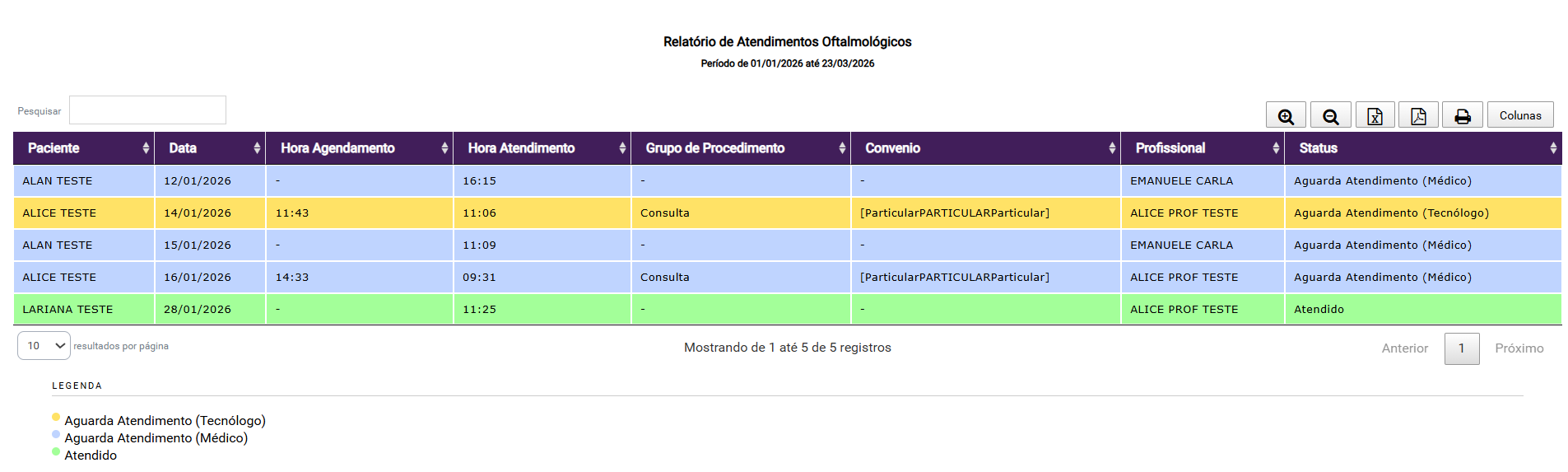Sort by the Profissional column

pyautogui.click(x=1203, y=148)
